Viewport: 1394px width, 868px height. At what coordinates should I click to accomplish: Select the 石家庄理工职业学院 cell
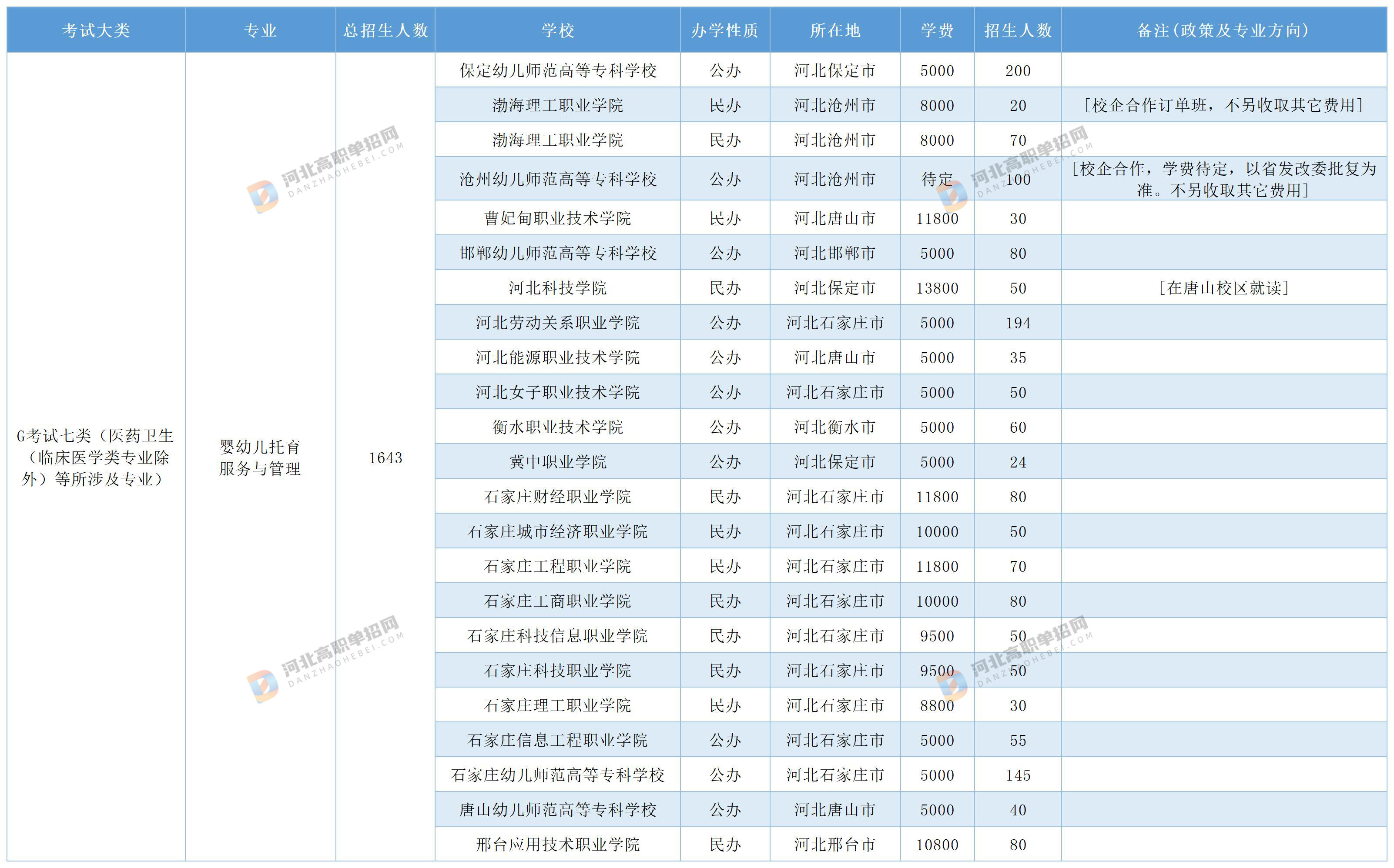tap(558, 705)
